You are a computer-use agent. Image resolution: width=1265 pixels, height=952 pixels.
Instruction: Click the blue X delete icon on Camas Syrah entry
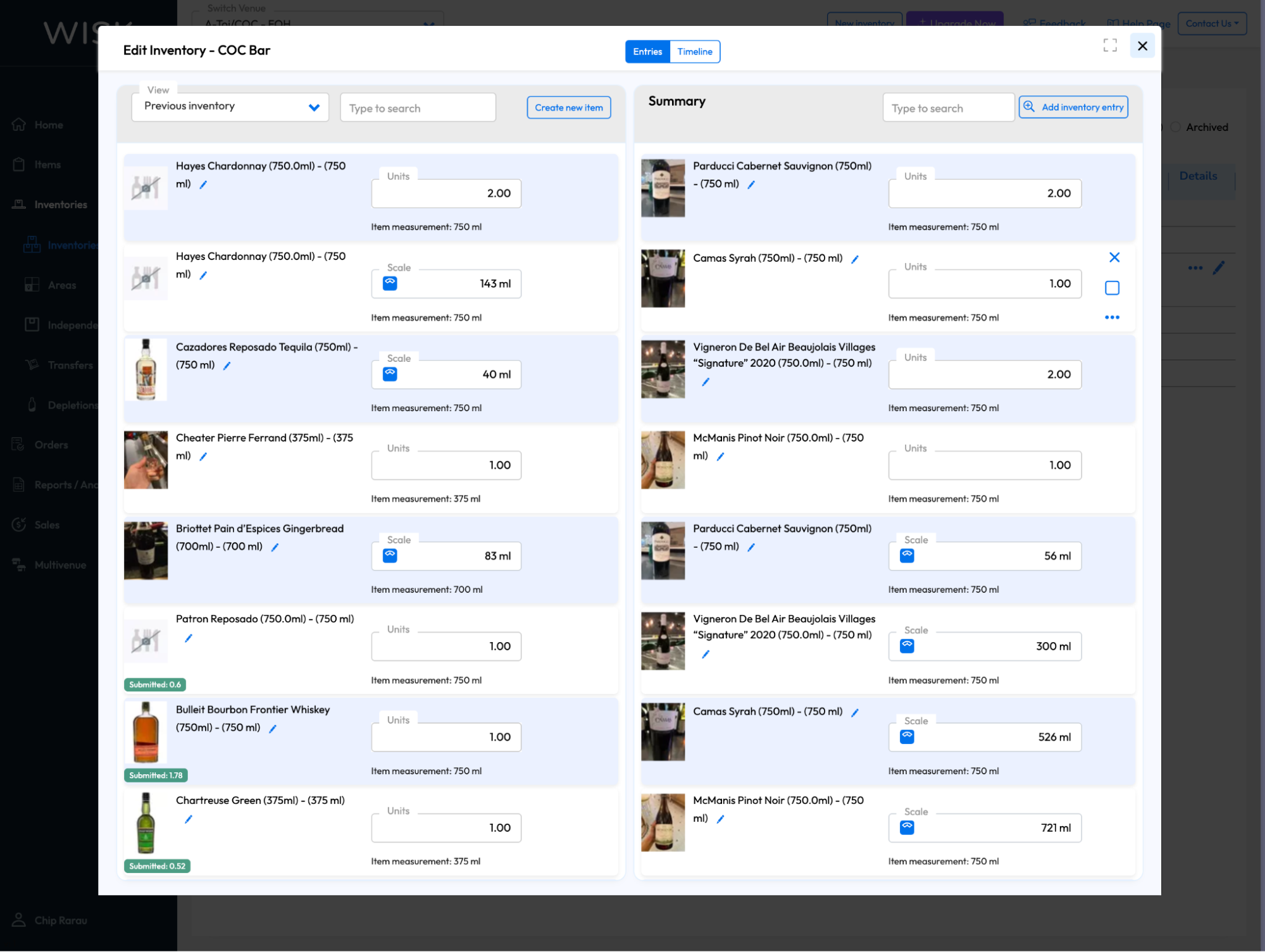(x=1114, y=257)
